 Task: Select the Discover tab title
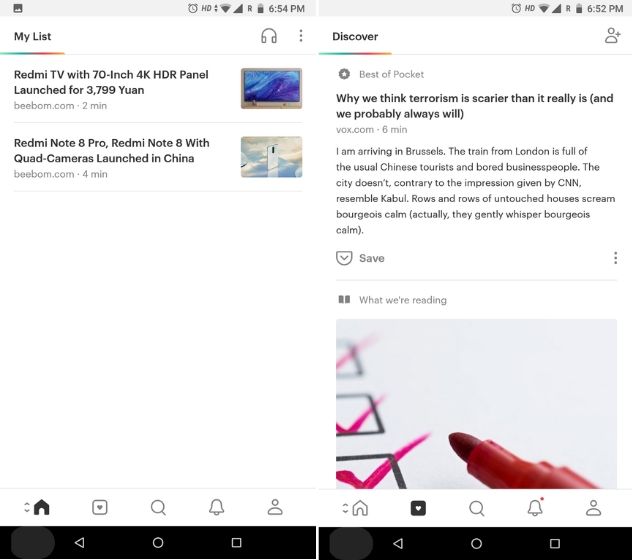coord(355,36)
